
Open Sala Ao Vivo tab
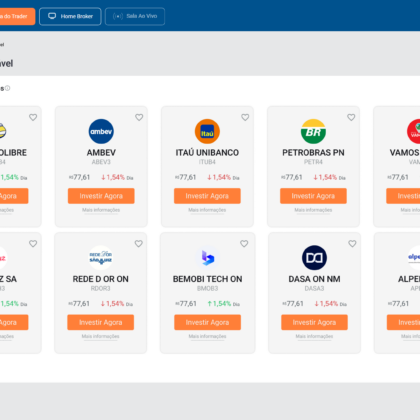click(135, 16)
